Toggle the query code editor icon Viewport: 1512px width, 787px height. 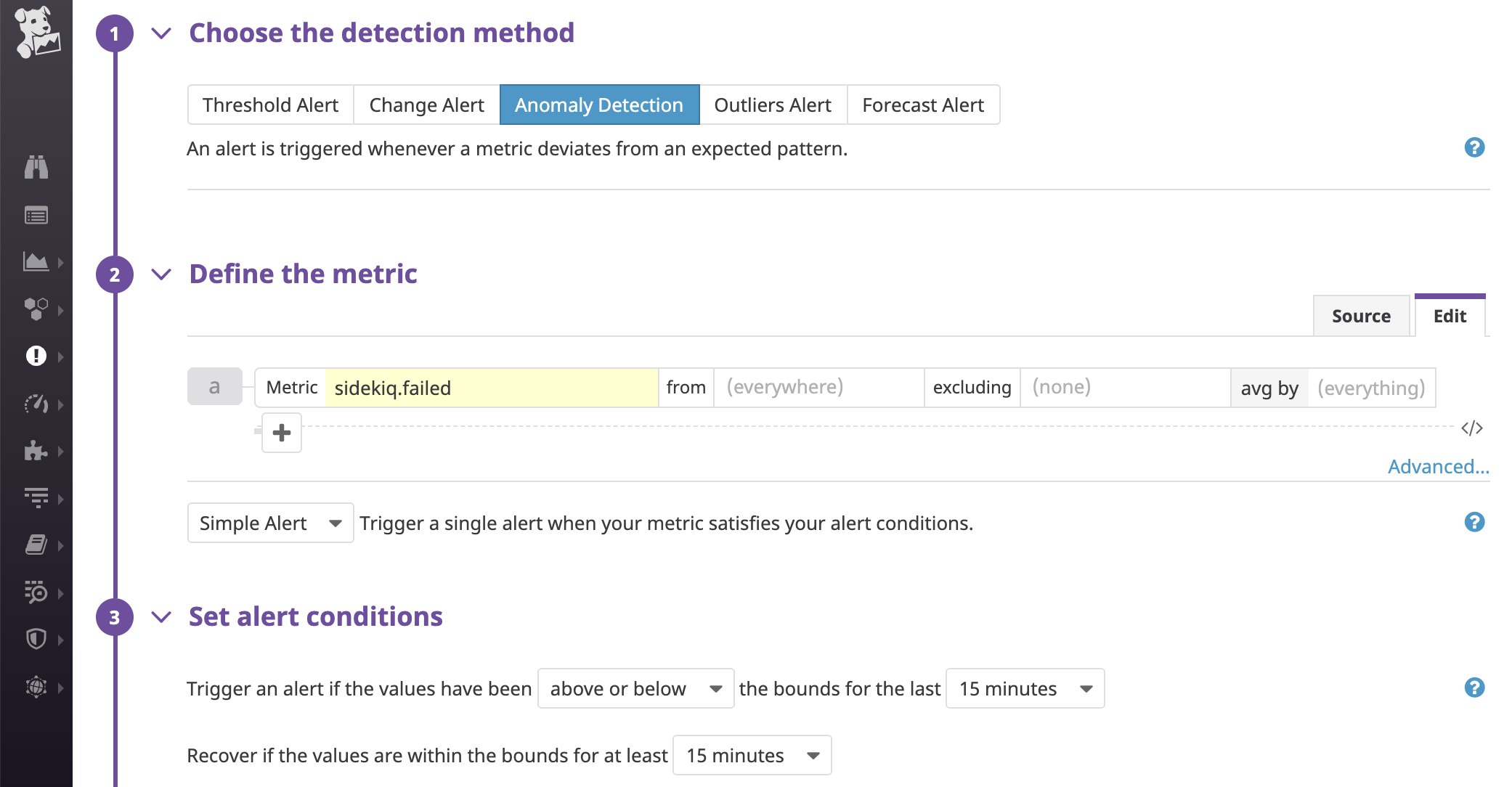coord(1471,428)
